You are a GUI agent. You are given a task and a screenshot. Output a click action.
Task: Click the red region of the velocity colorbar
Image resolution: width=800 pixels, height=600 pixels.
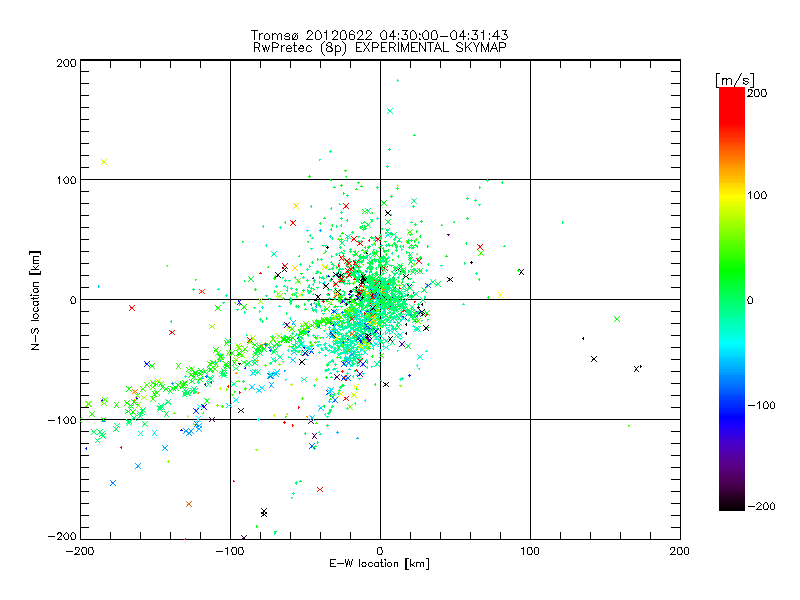click(732, 107)
